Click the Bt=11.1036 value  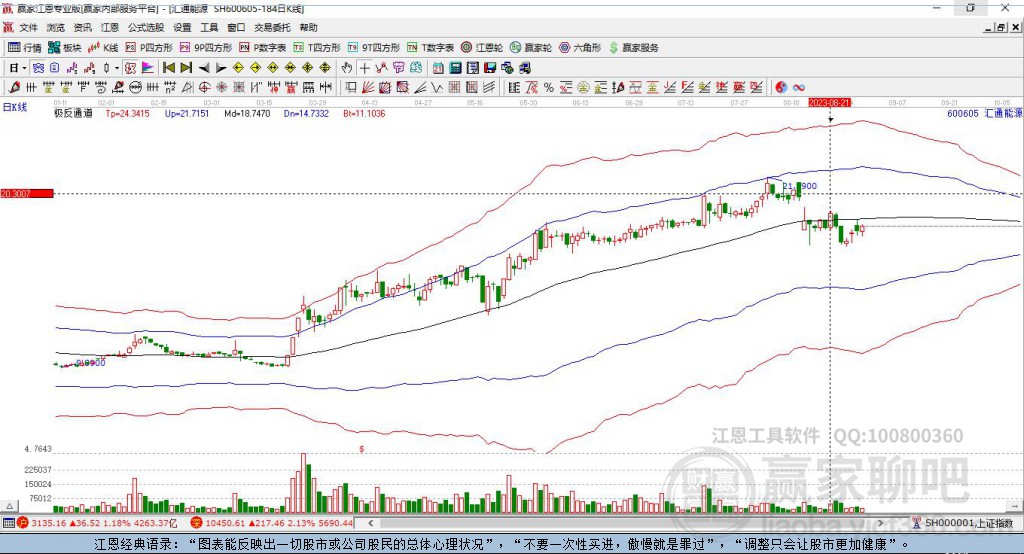(364, 113)
